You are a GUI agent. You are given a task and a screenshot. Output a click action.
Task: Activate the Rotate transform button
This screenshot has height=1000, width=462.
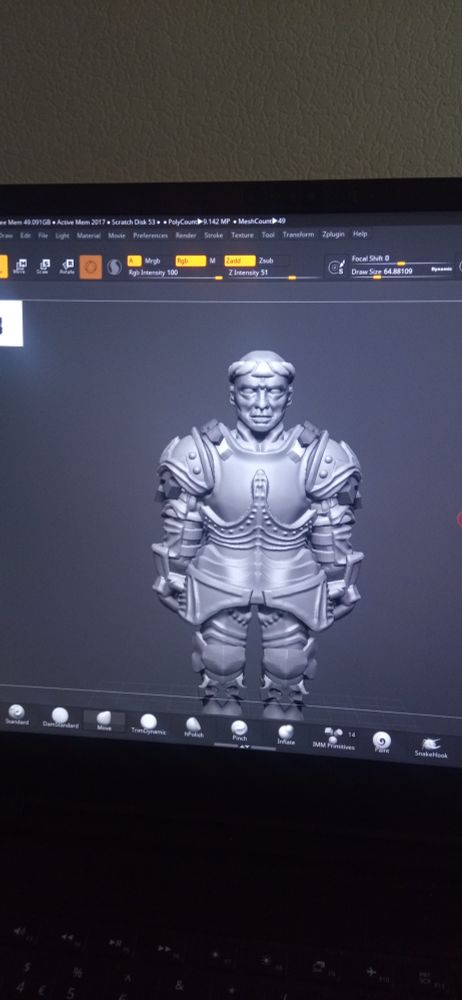click(67, 267)
